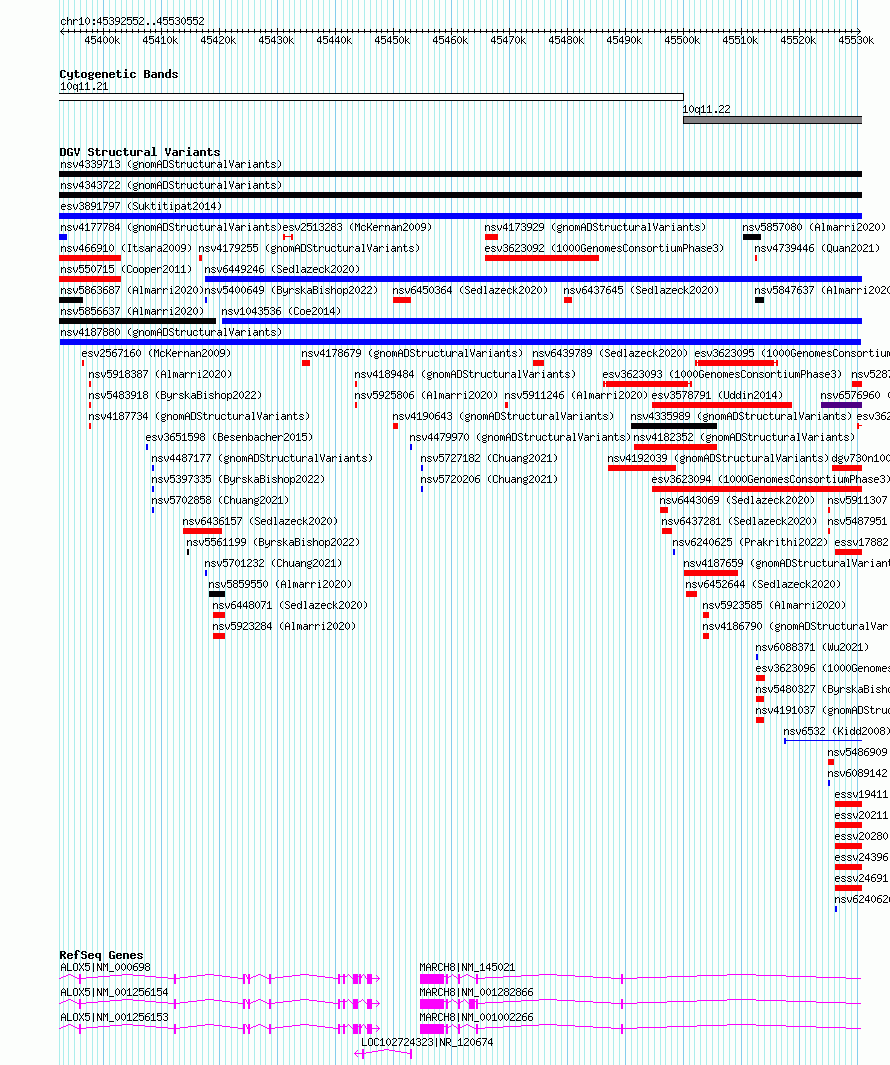Click the 45450k ruler tick label

pyautogui.click(x=392, y=40)
